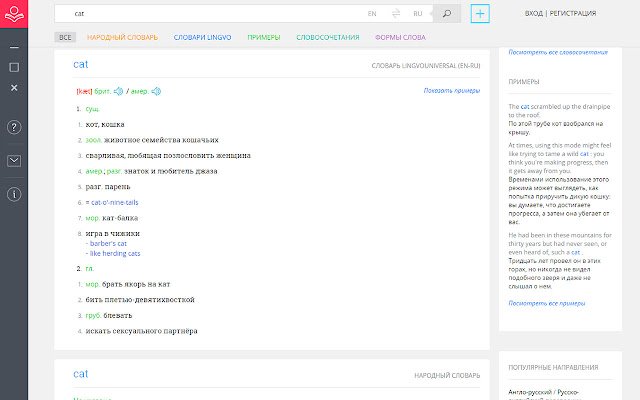Click 'животное семейства кошачьих' definition

[x=161, y=140]
